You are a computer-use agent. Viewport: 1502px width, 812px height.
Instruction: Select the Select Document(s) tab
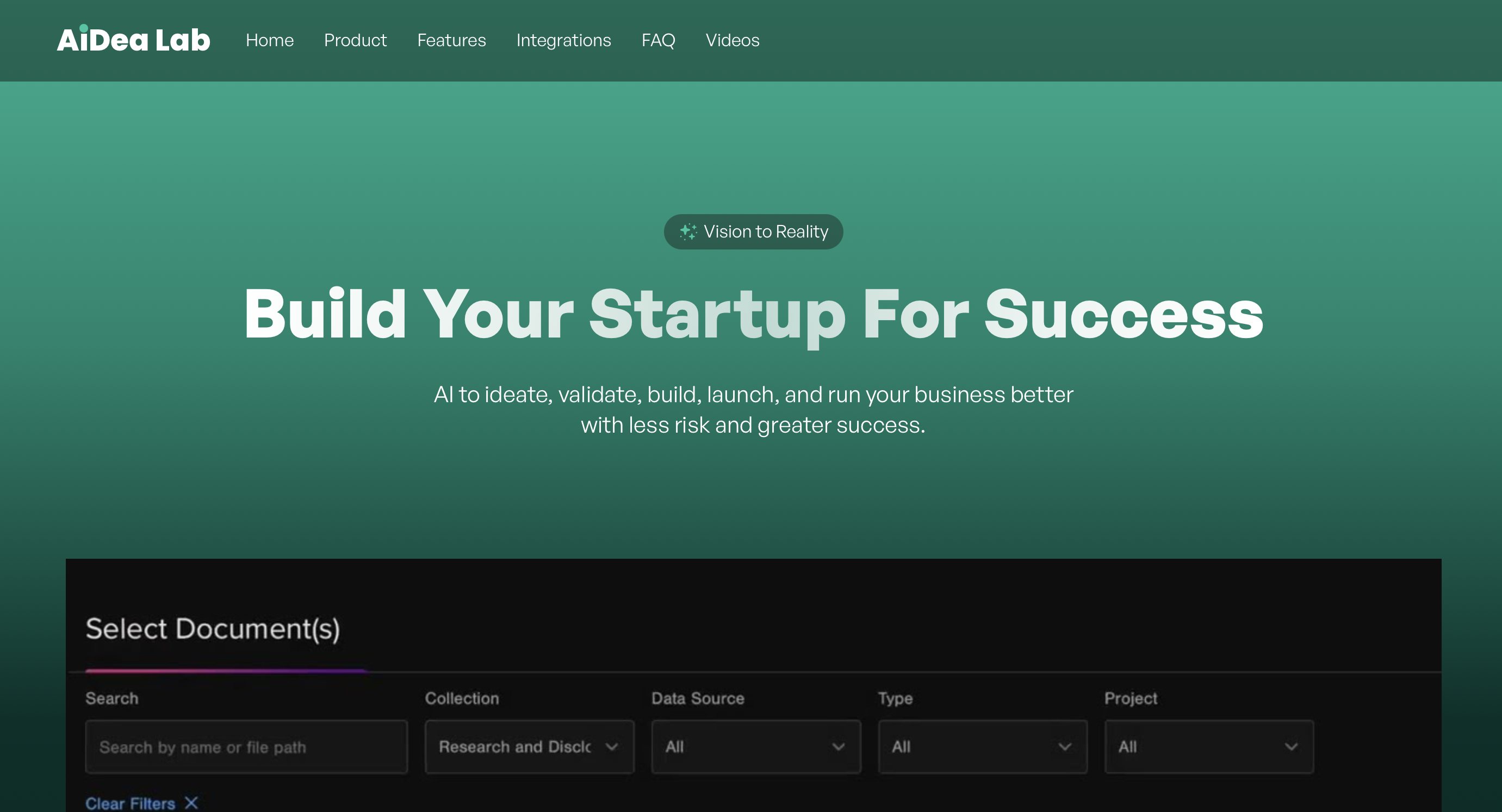(213, 629)
